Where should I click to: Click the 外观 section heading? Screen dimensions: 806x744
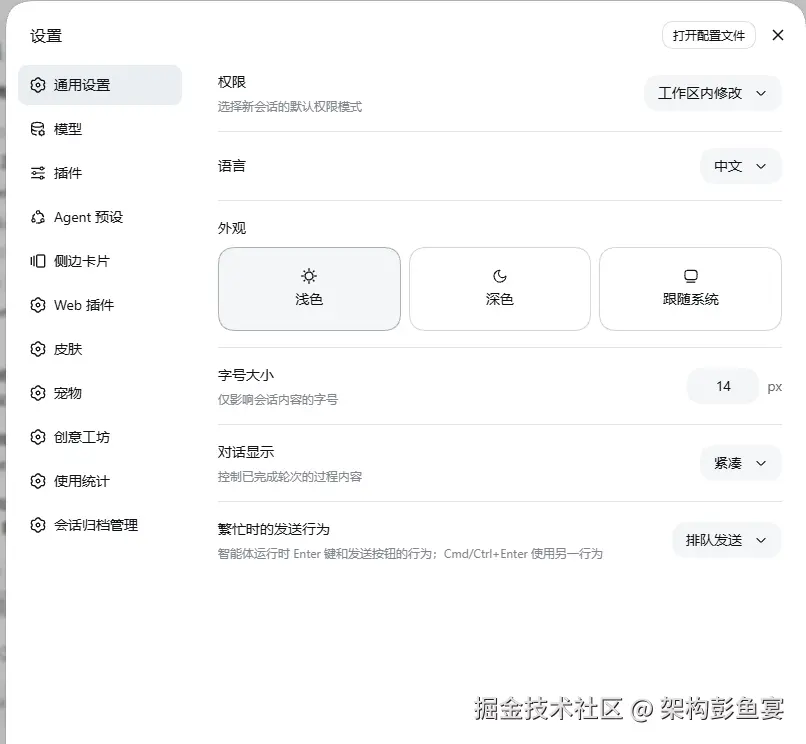[232, 228]
